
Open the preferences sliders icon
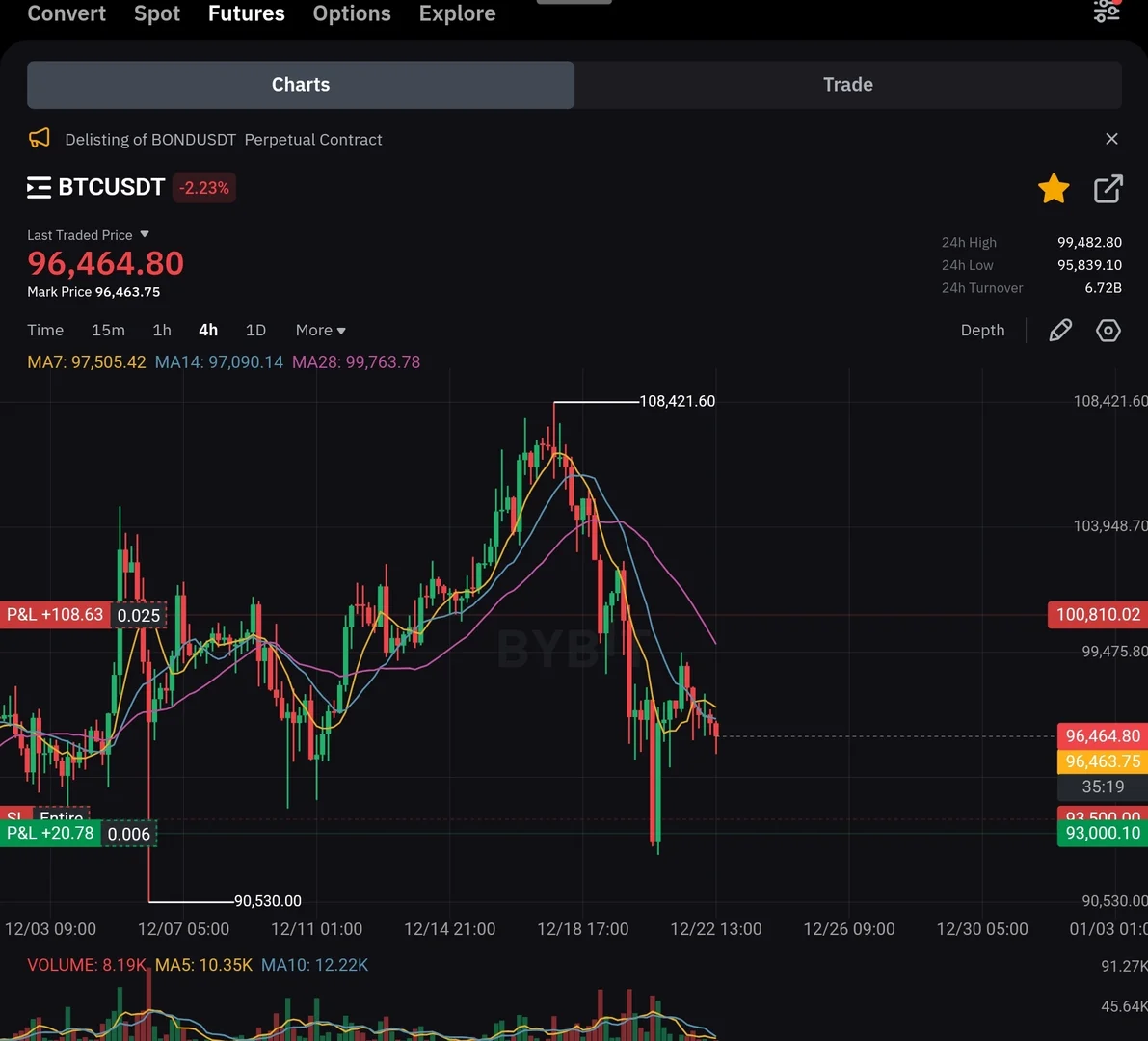pyautogui.click(x=1107, y=11)
